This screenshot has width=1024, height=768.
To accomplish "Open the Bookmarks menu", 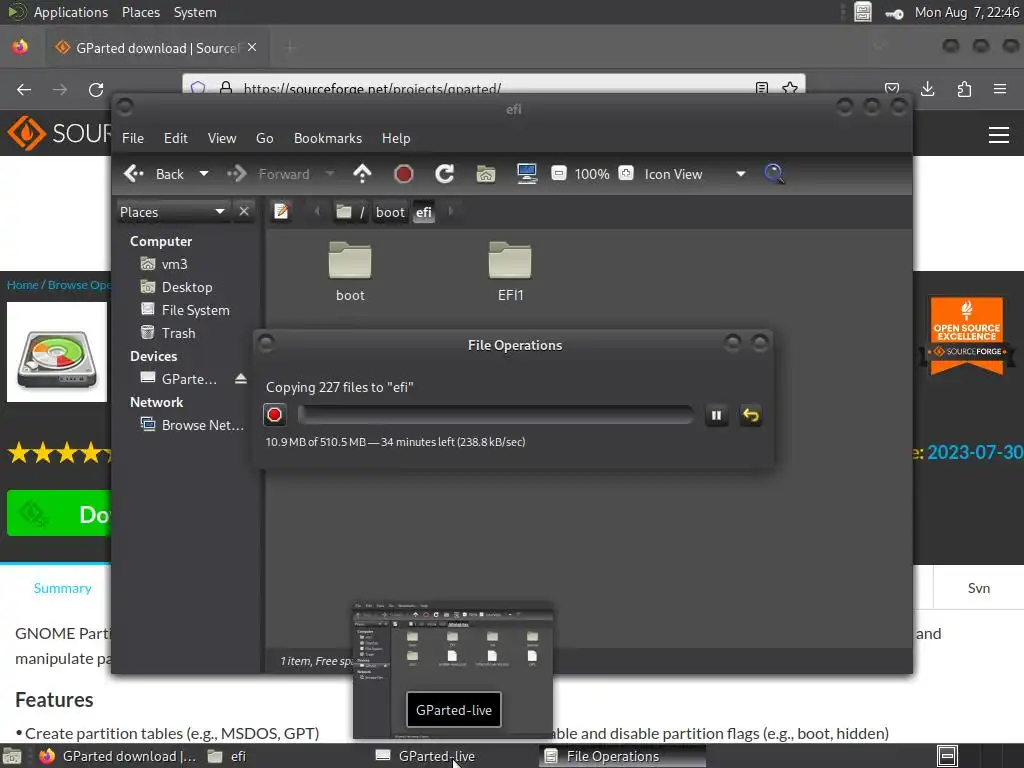I will (x=327, y=138).
